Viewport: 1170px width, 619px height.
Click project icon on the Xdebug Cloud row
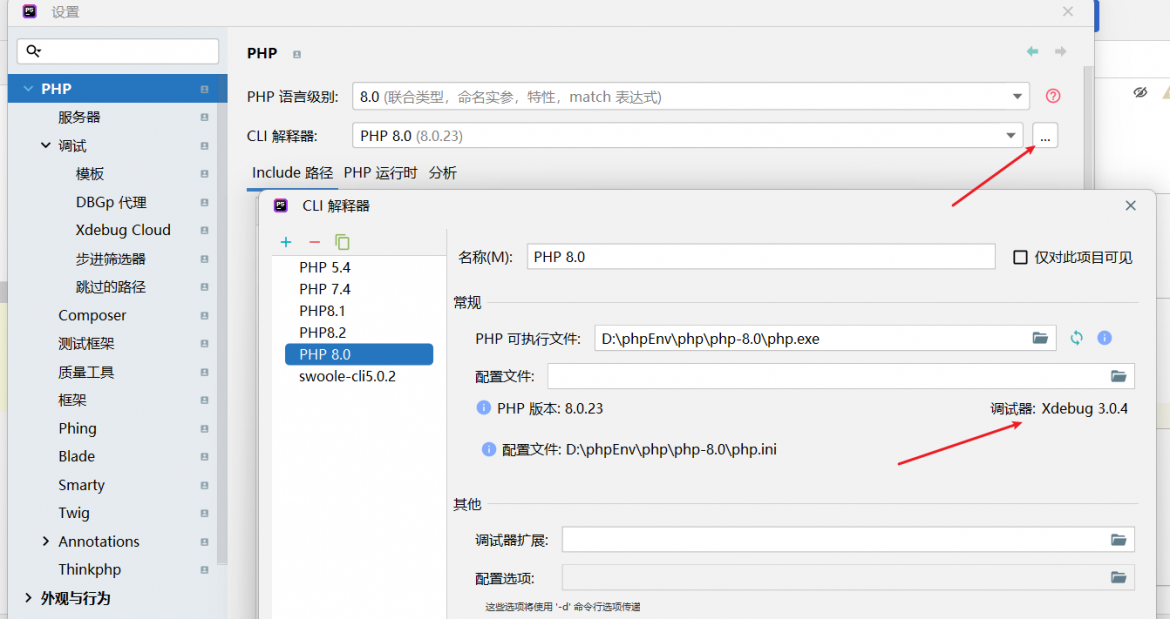(204, 230)
